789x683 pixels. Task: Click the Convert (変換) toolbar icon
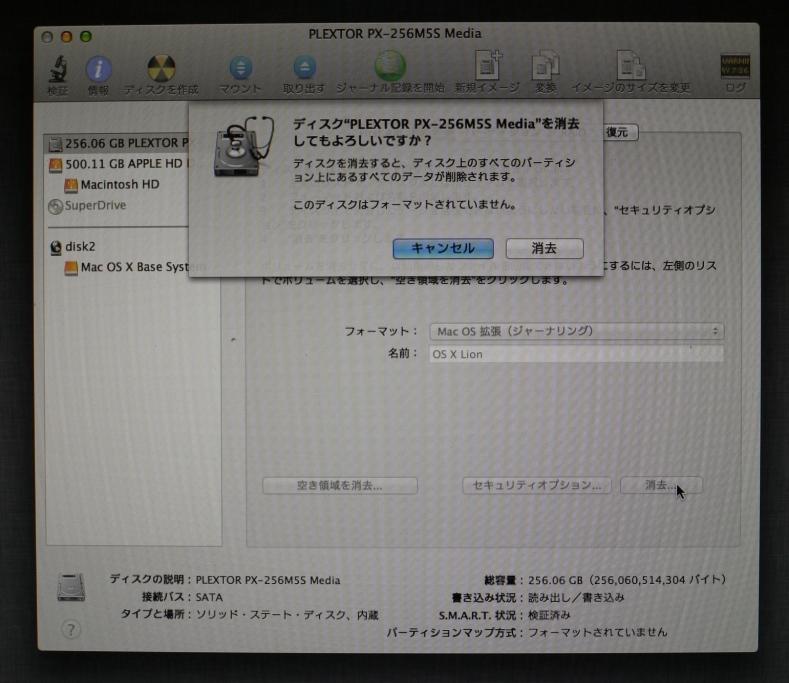(x=545, y=65)
